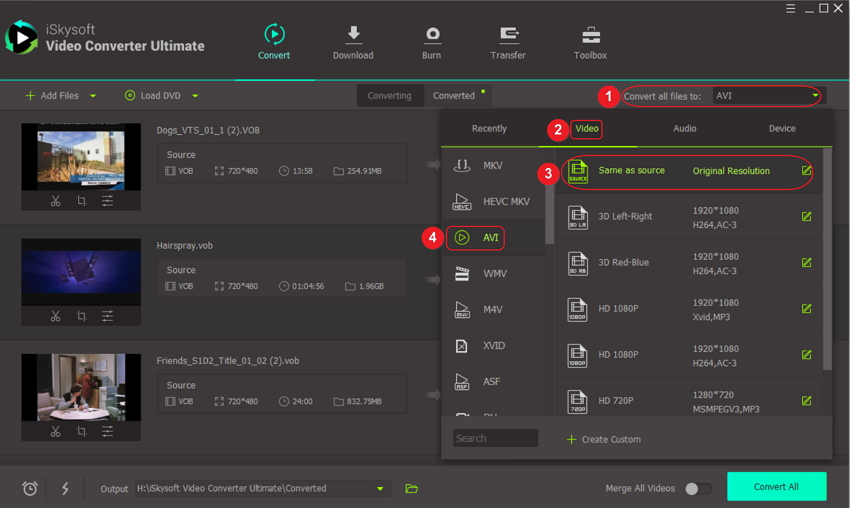Screen dimensions: 850x508
Task: Switch to the Audio format tab
Action: [684, 129]
